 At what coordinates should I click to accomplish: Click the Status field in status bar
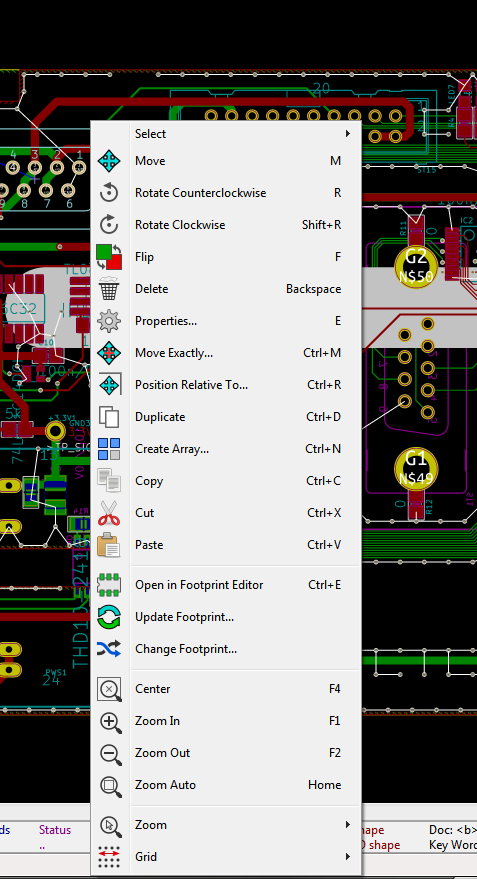pyautogui.click(x=55, y=829)
